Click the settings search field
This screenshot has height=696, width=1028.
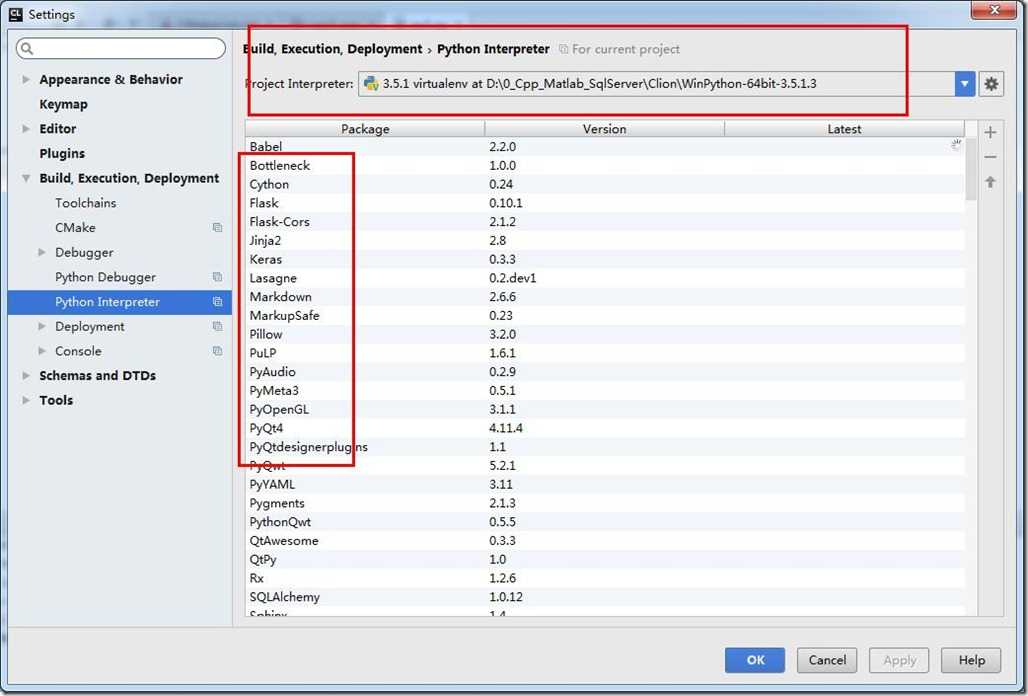(121, 48)
